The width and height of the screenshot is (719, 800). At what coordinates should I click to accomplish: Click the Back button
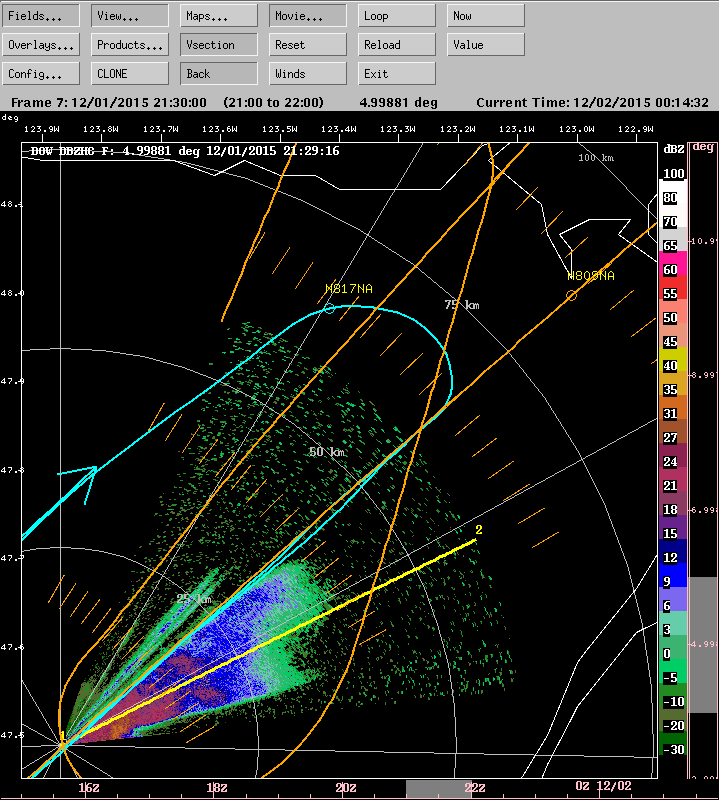[219, 74]
